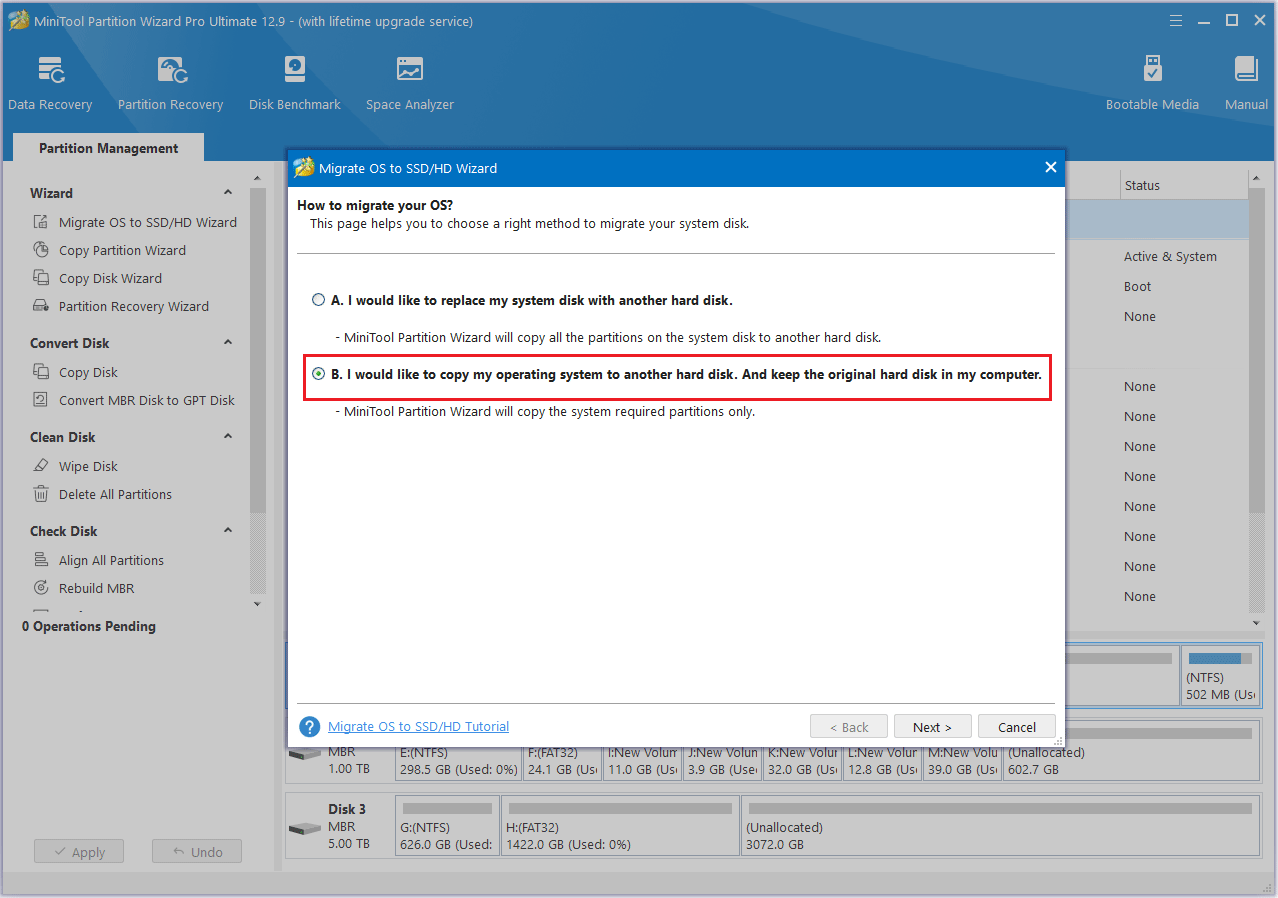Screen dimensions: 1278x898
Task: Select option B copy operating system only
Action: [319, 375]
